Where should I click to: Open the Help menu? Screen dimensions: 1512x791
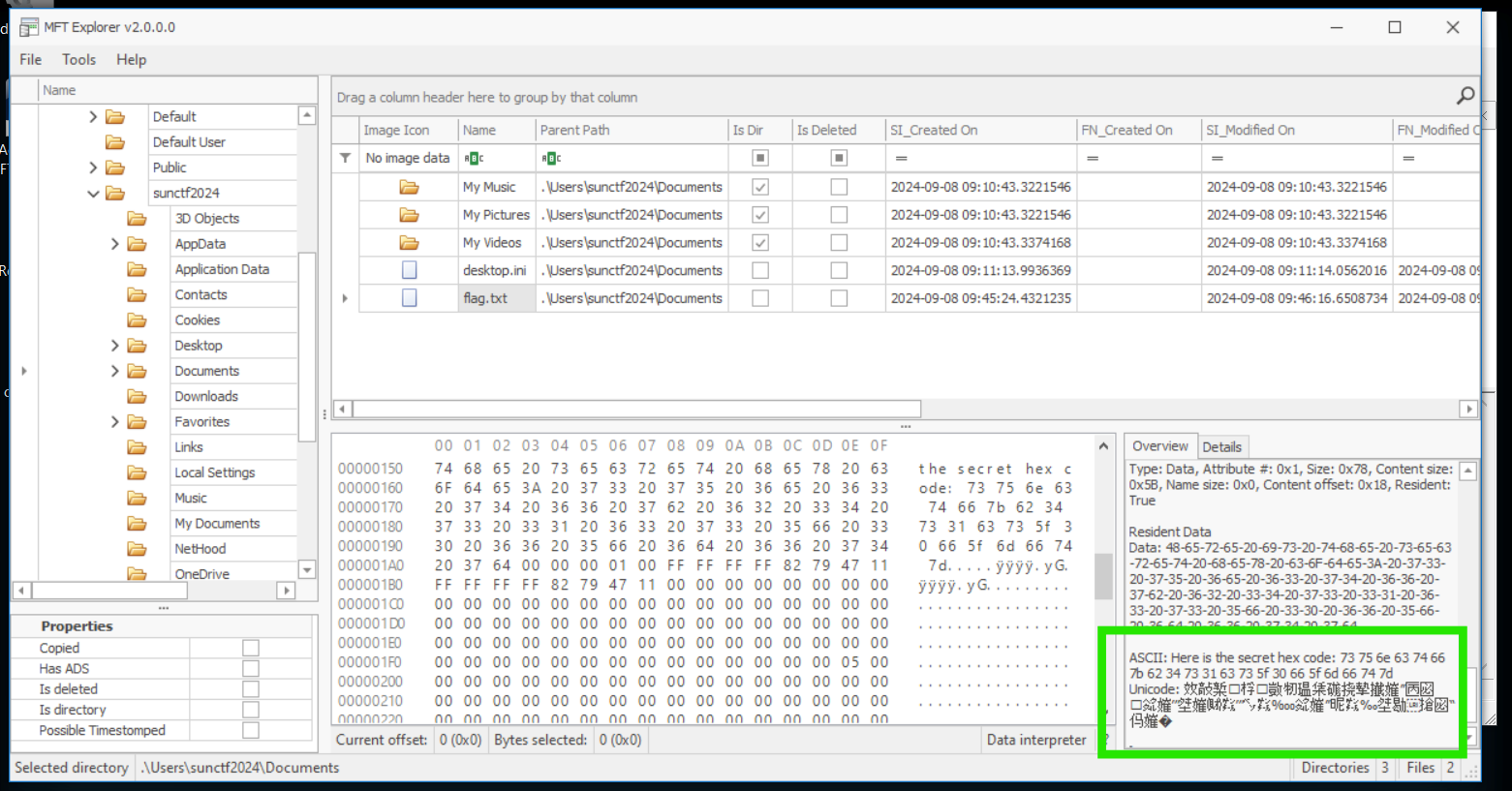131,59
